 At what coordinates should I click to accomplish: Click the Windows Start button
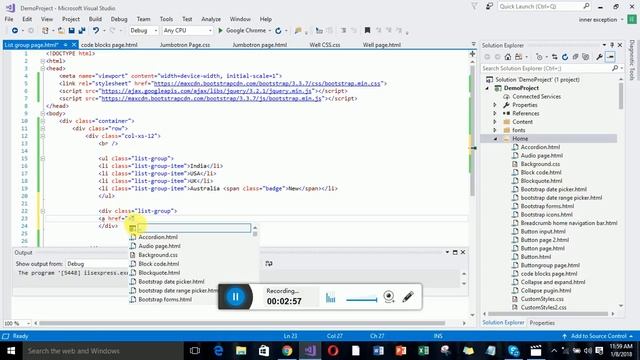[11, 351]
